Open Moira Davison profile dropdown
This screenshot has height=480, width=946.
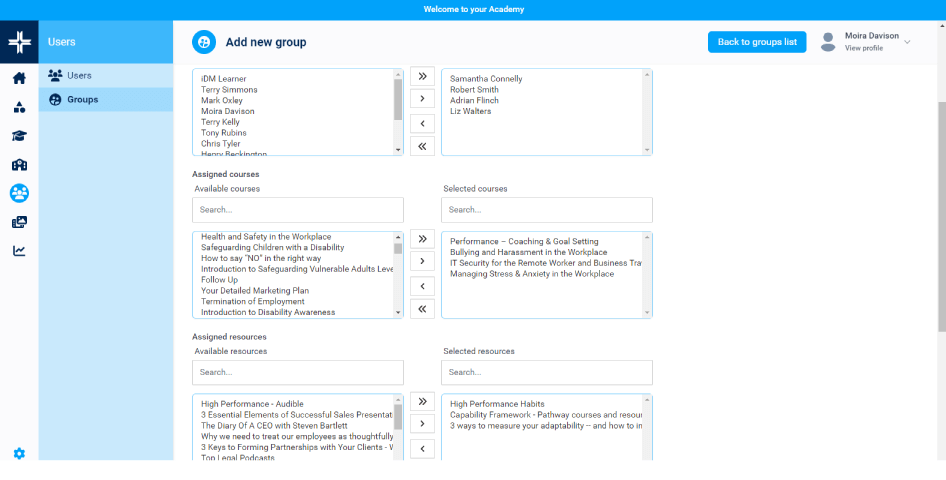[x=907, y=42]
